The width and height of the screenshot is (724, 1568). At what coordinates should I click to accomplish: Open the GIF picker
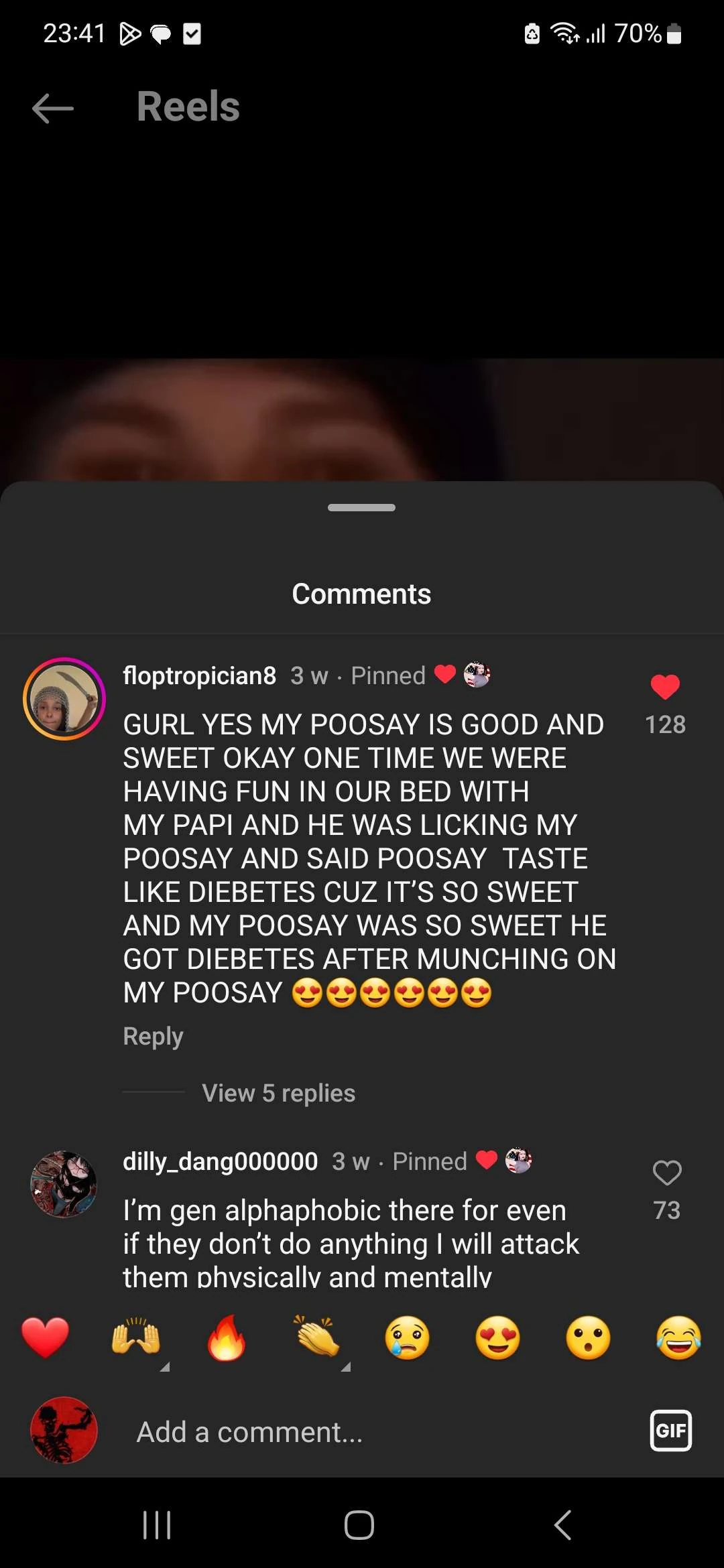(671, 1431)
